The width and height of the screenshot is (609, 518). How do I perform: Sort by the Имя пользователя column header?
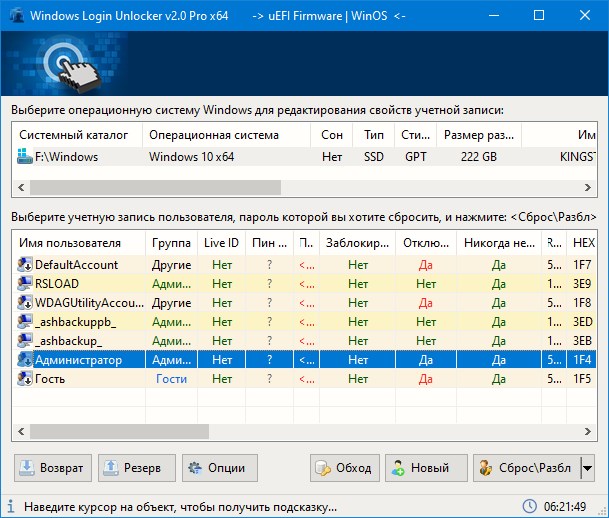(78, 243)
